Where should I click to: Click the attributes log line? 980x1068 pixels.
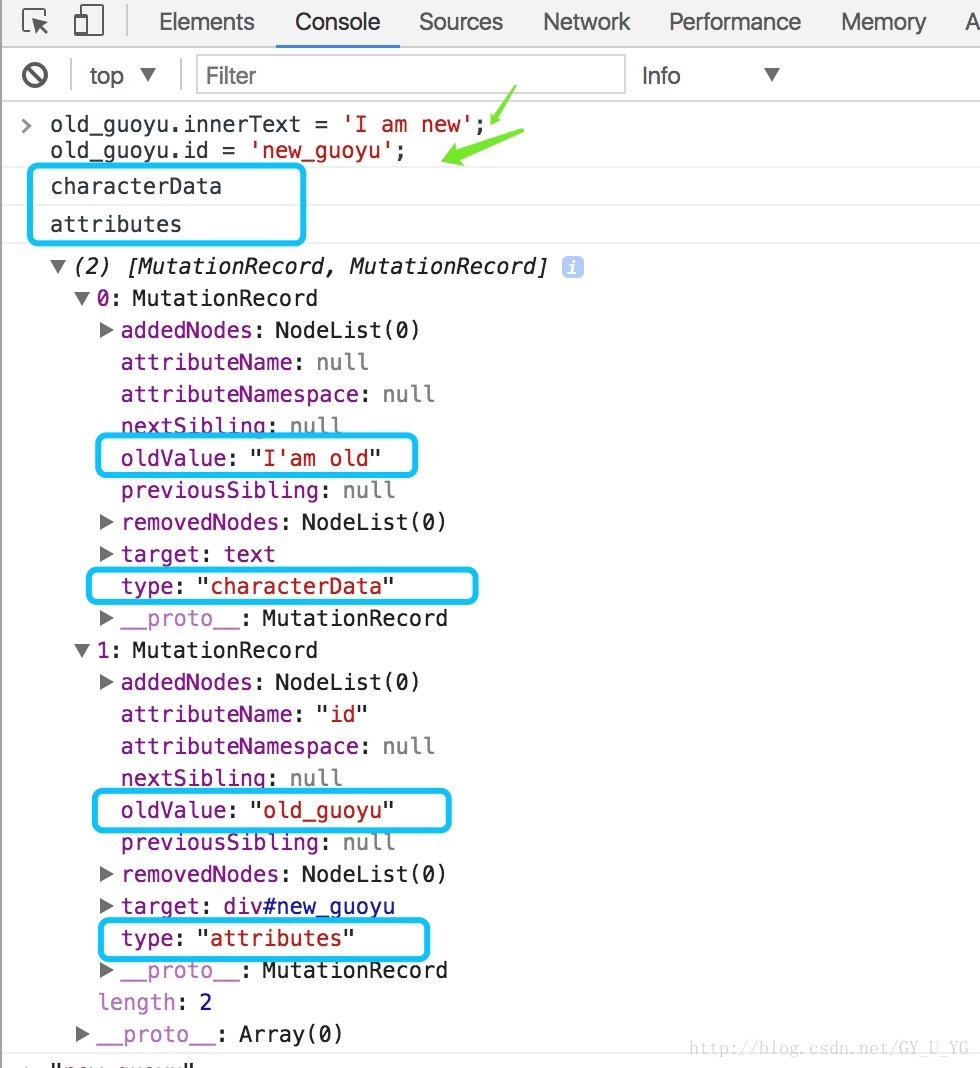[x=116, y=224]
